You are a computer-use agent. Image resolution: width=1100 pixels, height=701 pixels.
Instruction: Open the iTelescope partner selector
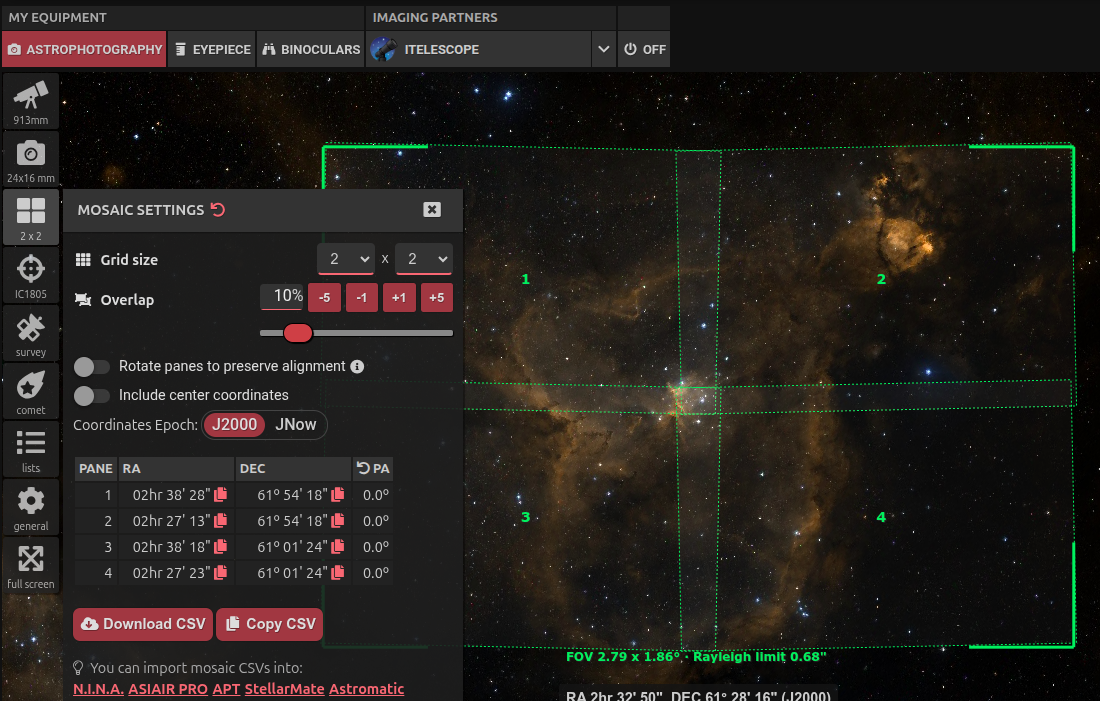[x=478, y=49]
